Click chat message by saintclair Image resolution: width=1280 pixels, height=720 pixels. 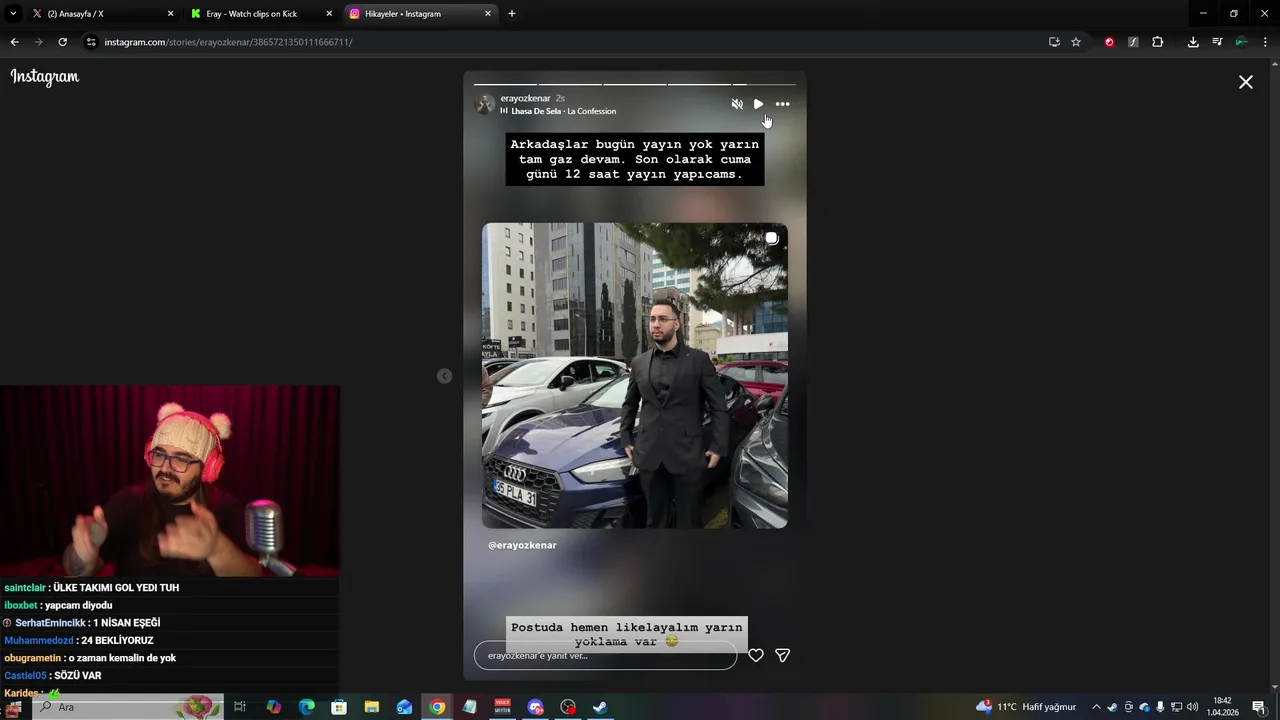coord(92,588)
